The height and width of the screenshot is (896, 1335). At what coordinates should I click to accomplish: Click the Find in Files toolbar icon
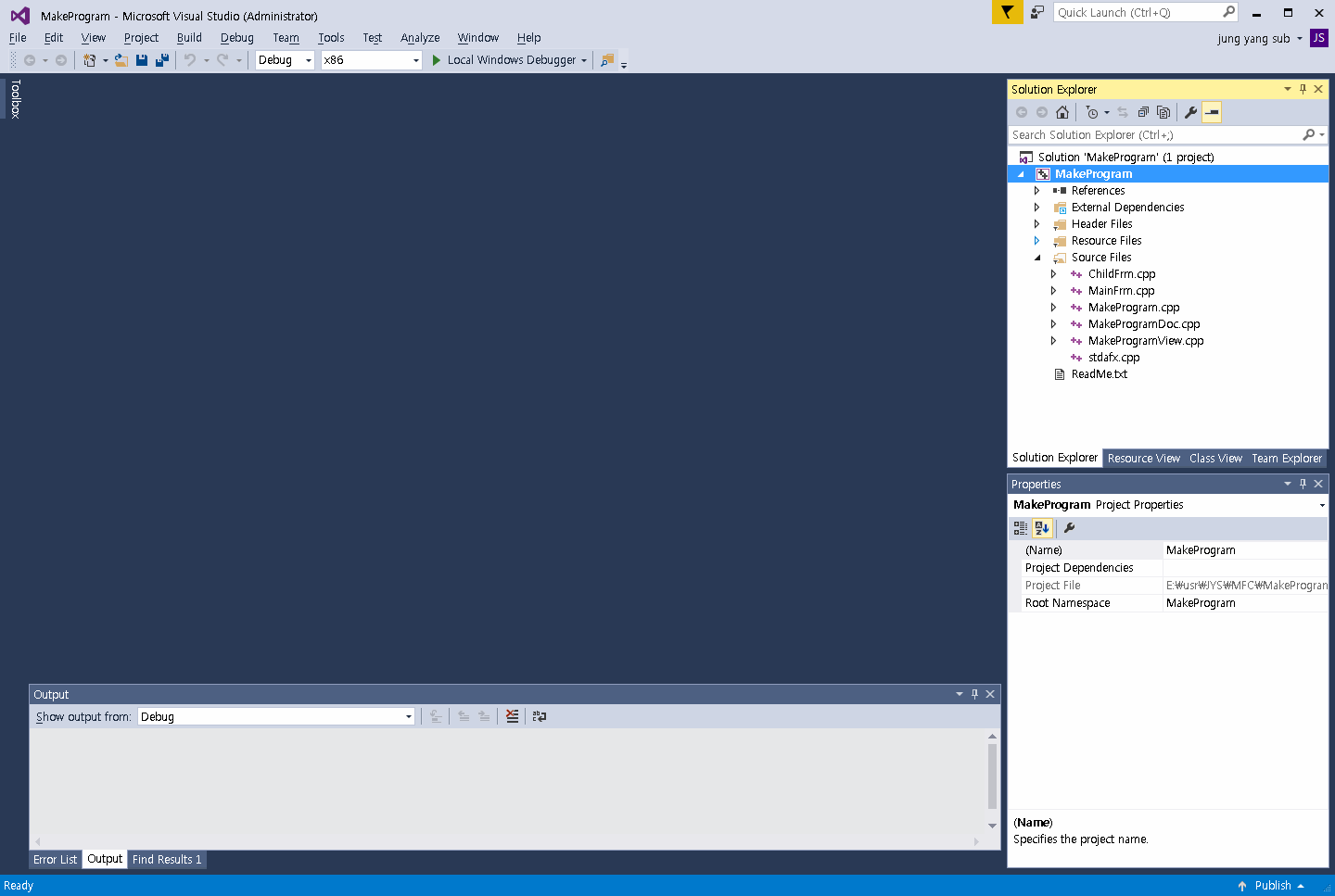(x=607, y=60)
